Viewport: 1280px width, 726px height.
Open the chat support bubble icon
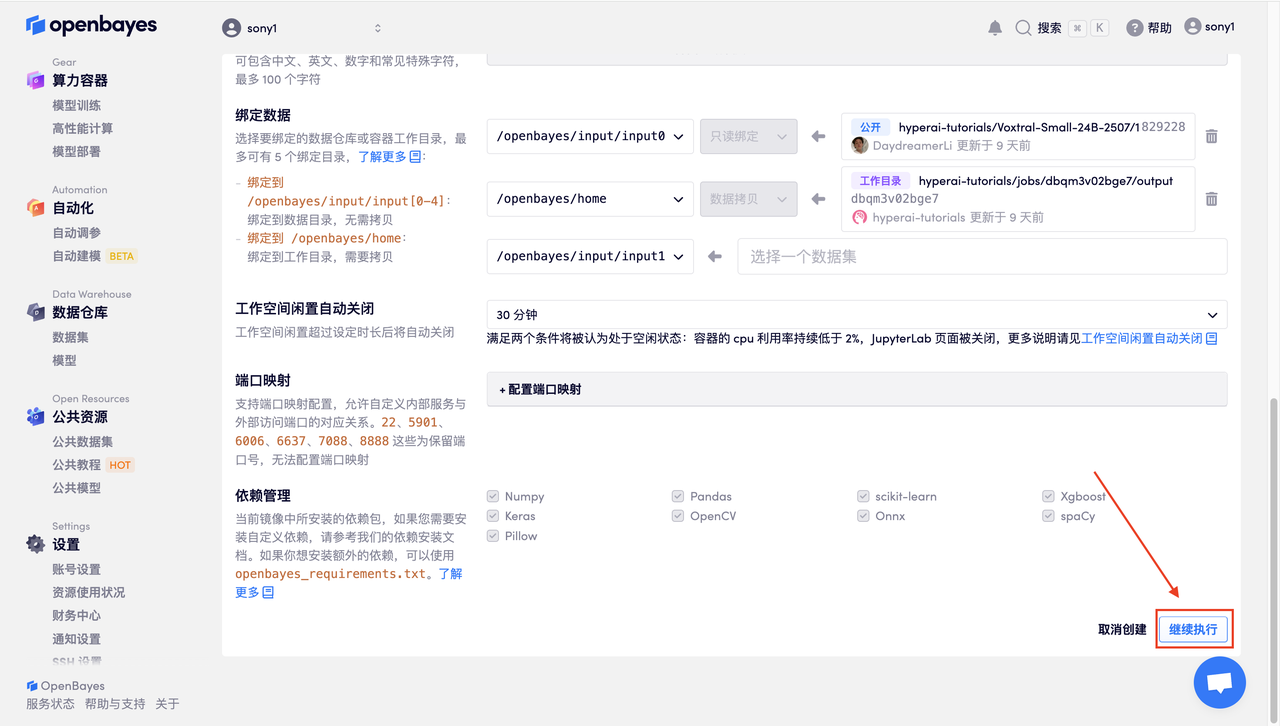1219,681
